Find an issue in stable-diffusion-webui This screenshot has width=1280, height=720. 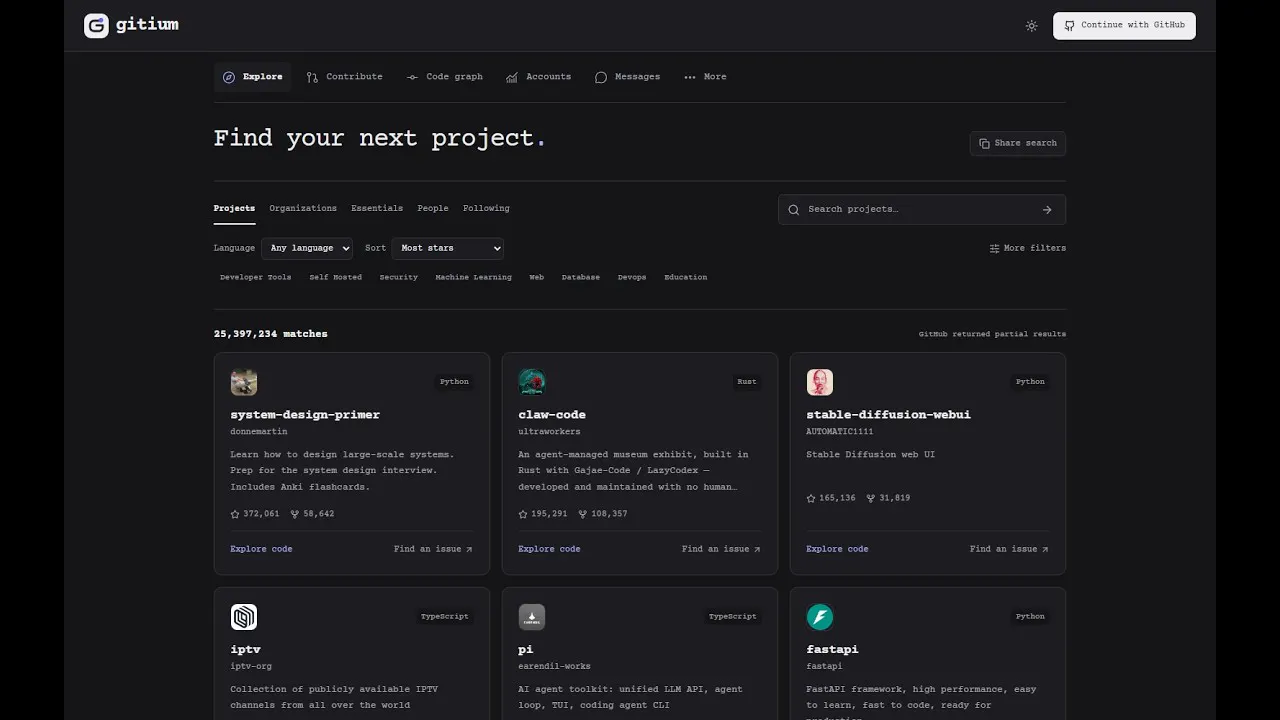click(x=1009, y=549)
